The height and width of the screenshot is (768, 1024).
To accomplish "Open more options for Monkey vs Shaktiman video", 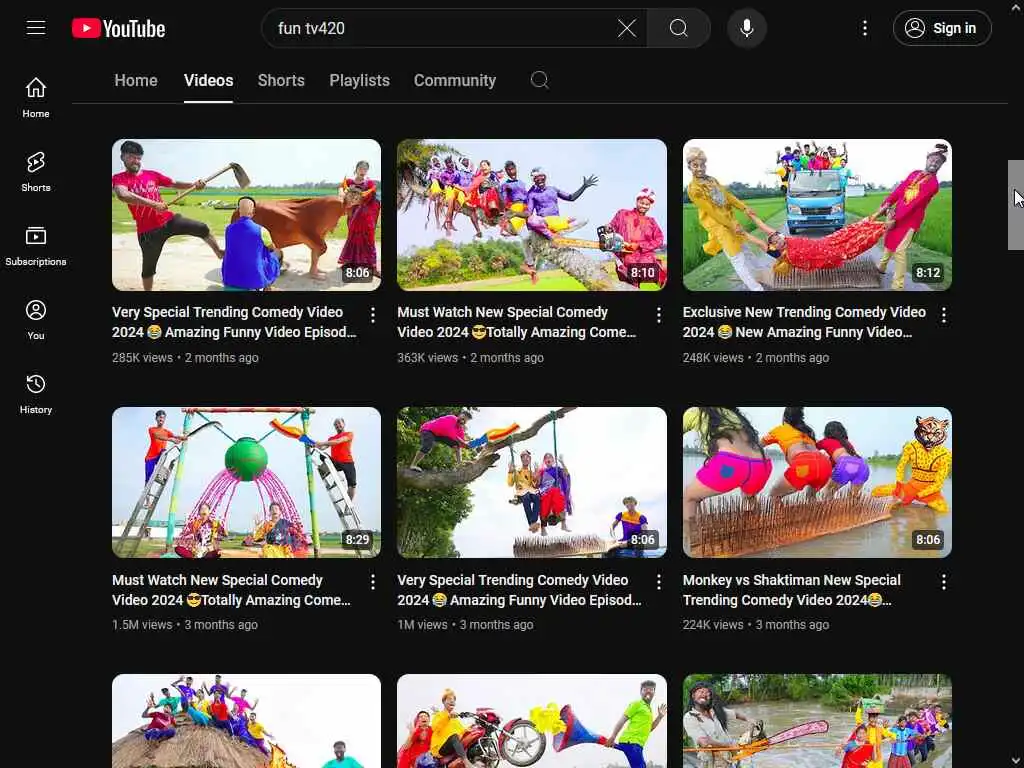I will (944, 582).
